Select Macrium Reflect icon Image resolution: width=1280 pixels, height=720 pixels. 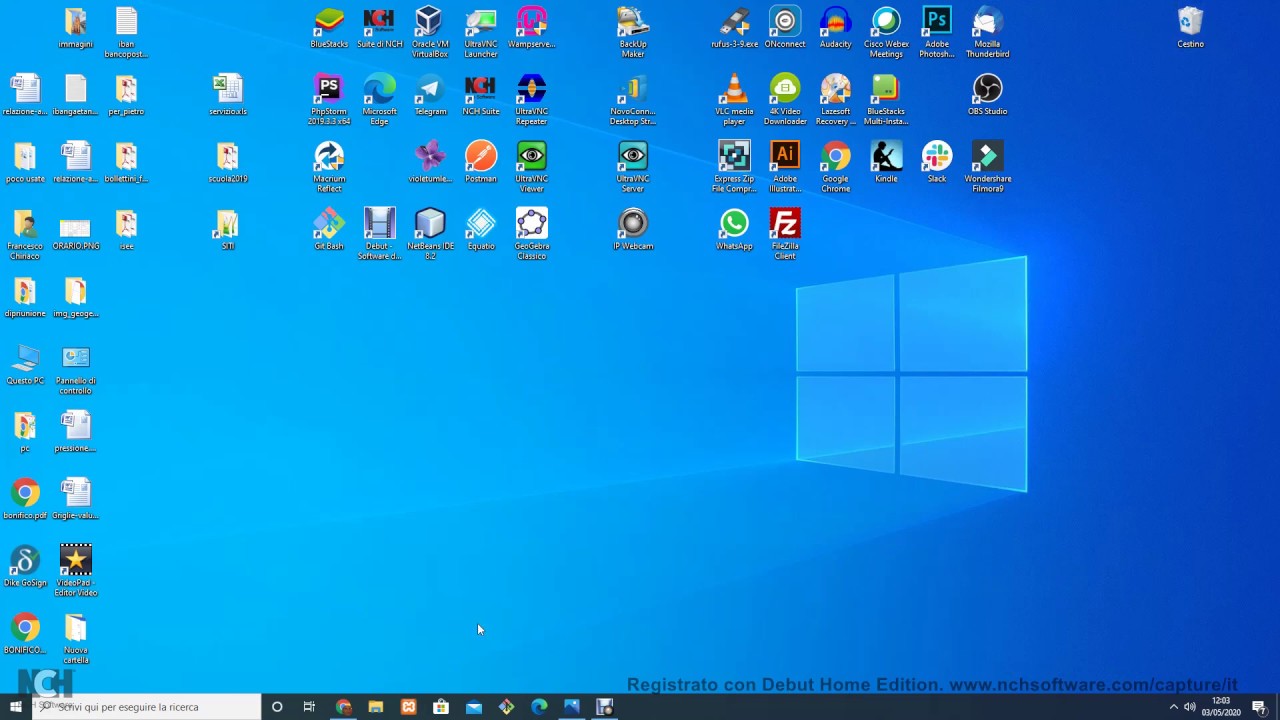[x=329, y=166]
